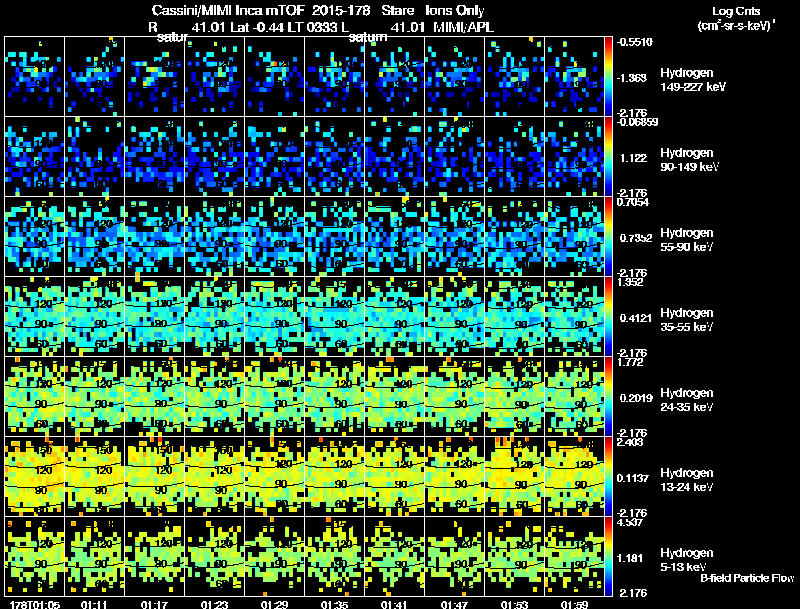Click the color bar for Hydrogen 5-13 keV
The width and height of the screenshot is (800, 609).
click(608, 556)
